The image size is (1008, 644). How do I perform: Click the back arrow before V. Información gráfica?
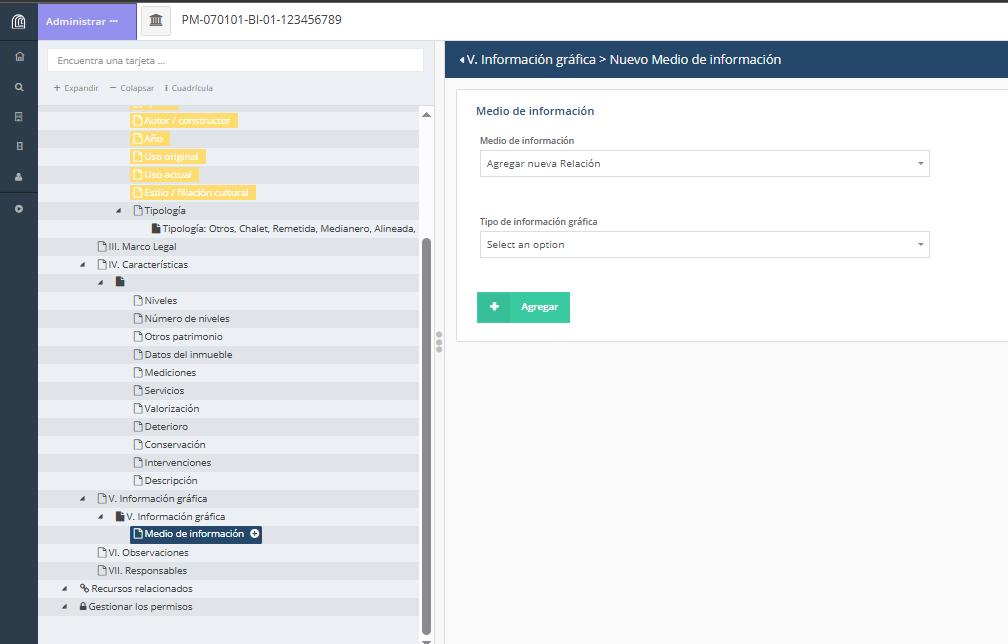pos(461,60)
